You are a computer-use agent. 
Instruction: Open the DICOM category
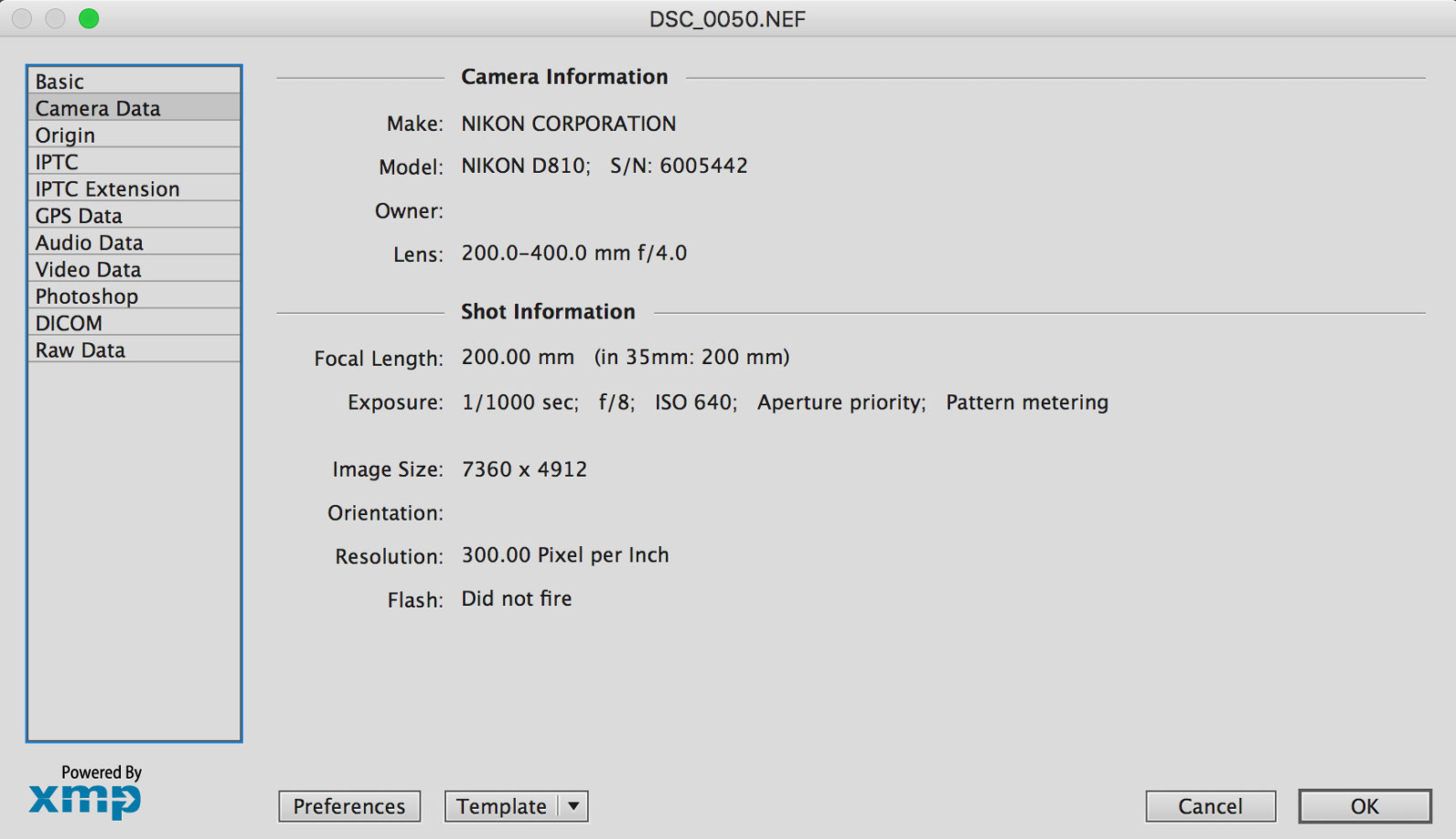134,322
